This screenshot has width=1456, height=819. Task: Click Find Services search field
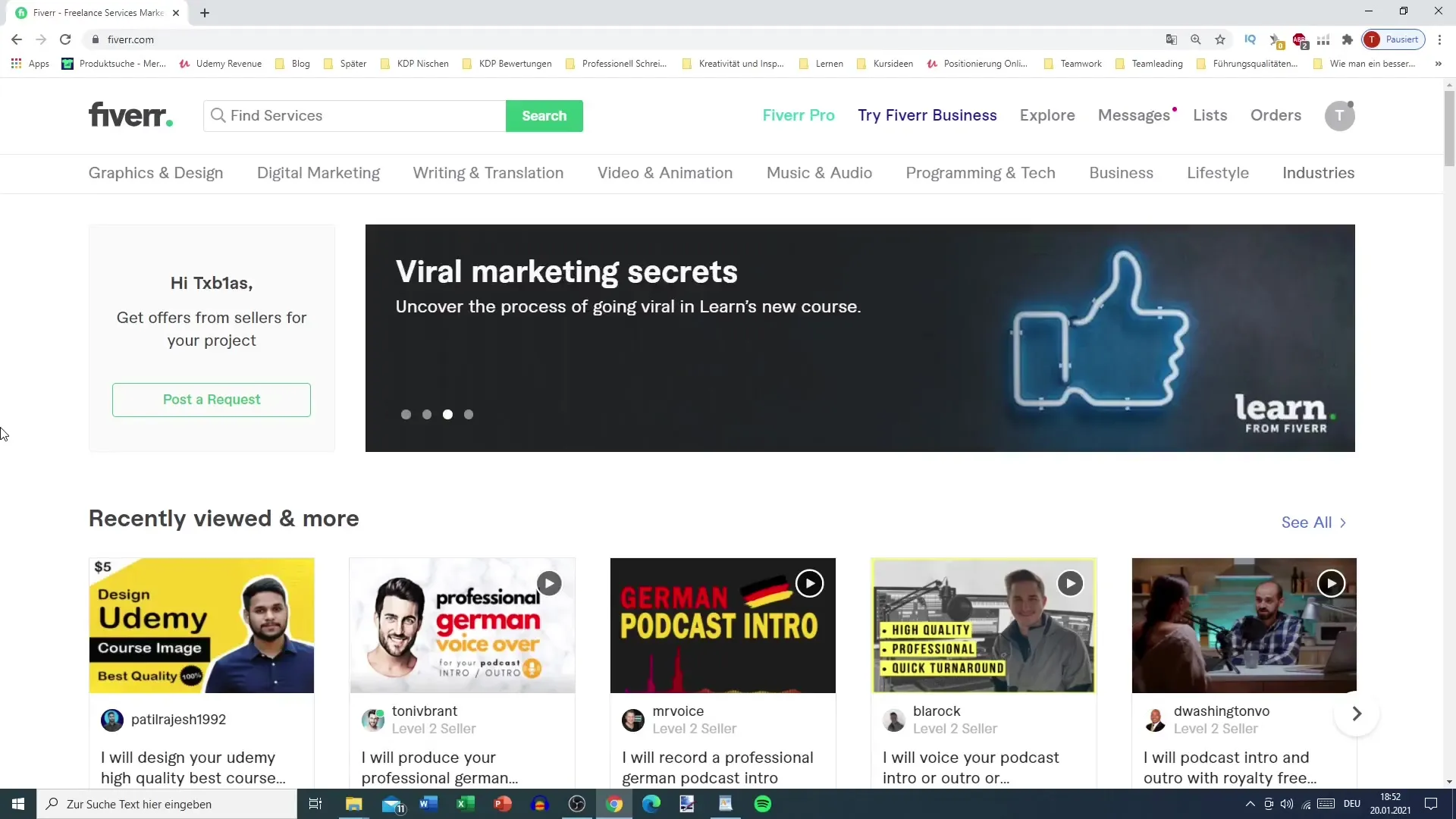pyautogui.click(x=355, y=116)
